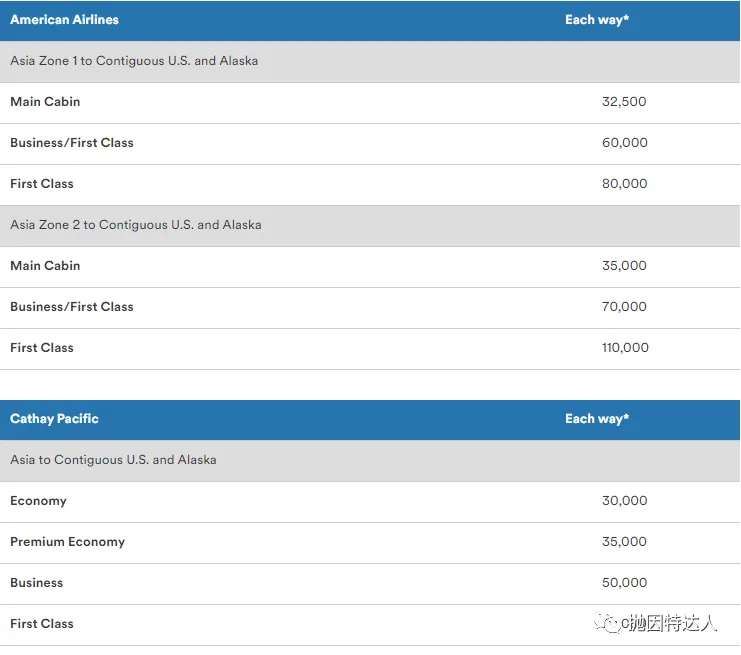741x655 pixels.
Task: Select the Asia Zone 1 to Contiguous U.S. row
Action: coord(370,61)
